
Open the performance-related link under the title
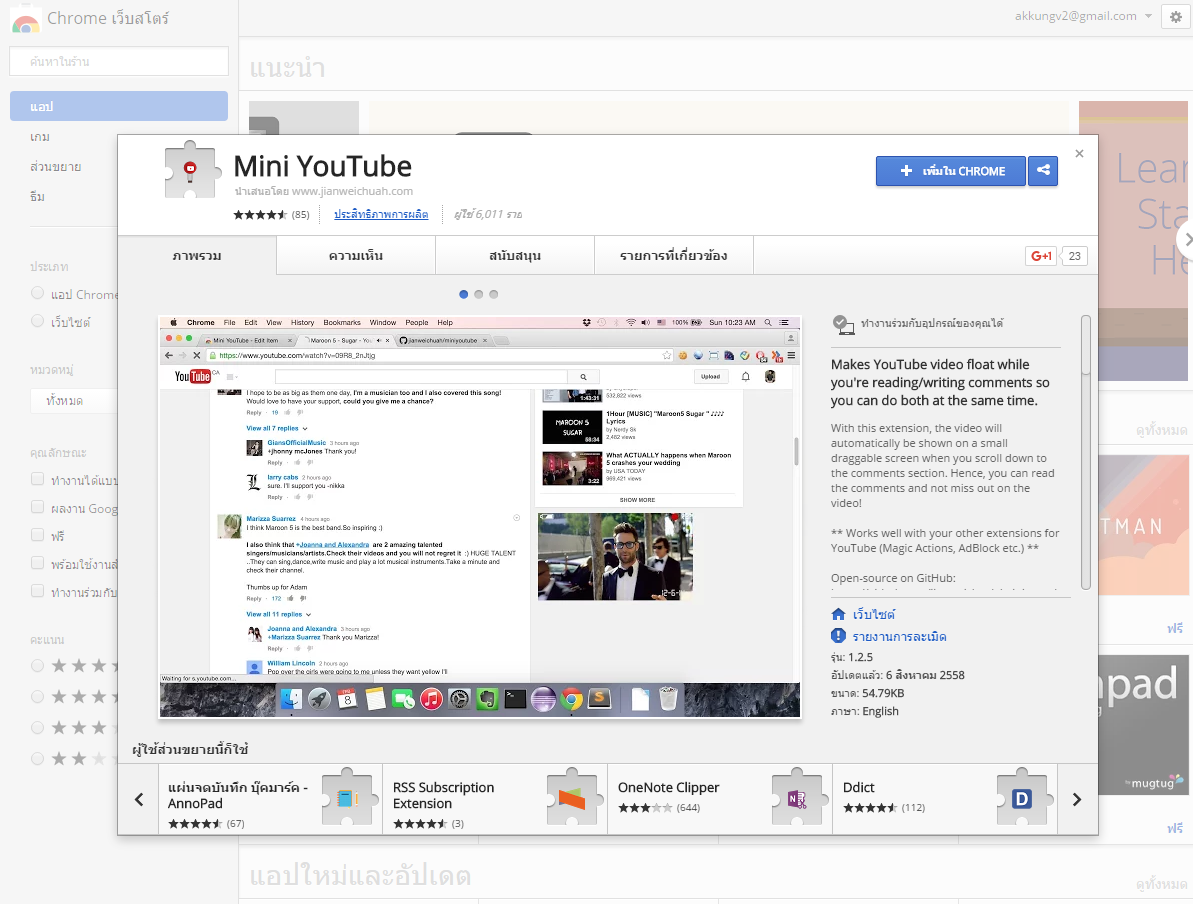pyautogui.click(x=381, y=215)
